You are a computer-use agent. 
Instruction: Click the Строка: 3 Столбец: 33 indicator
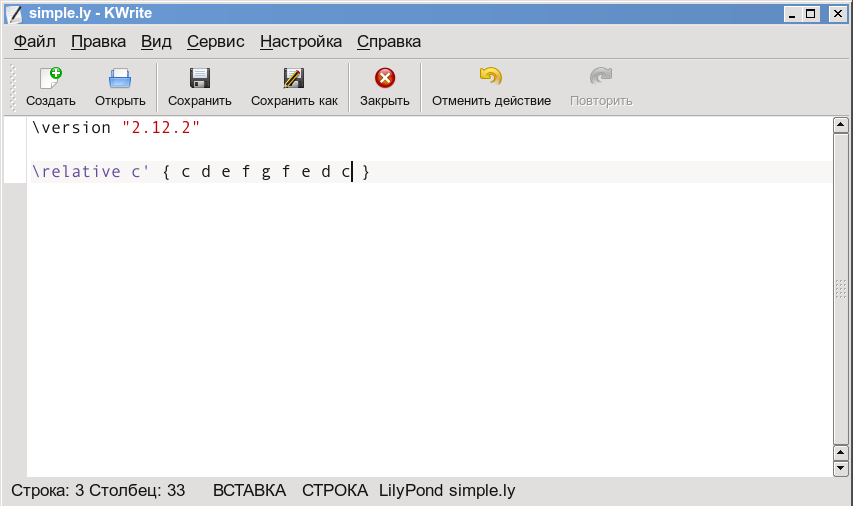tap(98, 490)
